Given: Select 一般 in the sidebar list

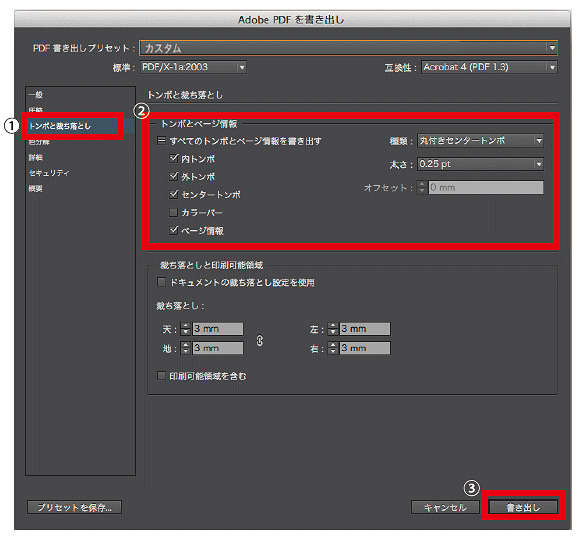Looking at the screenshot, I should tap(36, 95).
